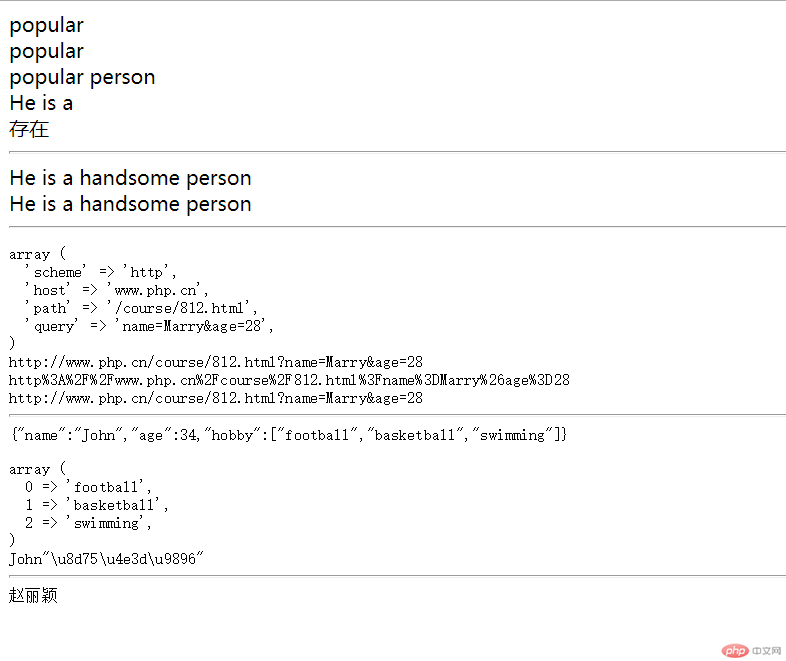Click the John"\u8d75\u4e3d\u9896" output line

pos(106,559)
